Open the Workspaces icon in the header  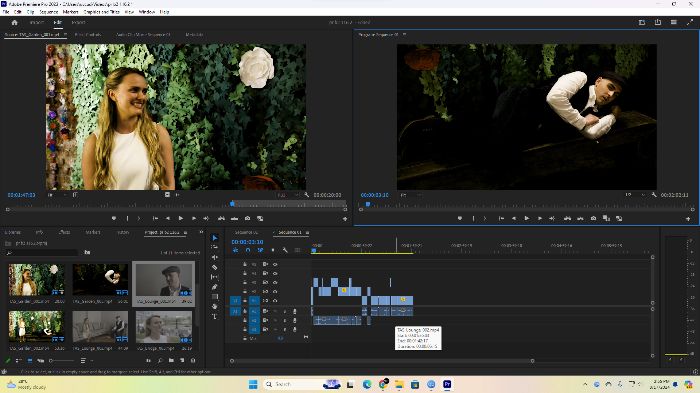(x=642, y=22)
